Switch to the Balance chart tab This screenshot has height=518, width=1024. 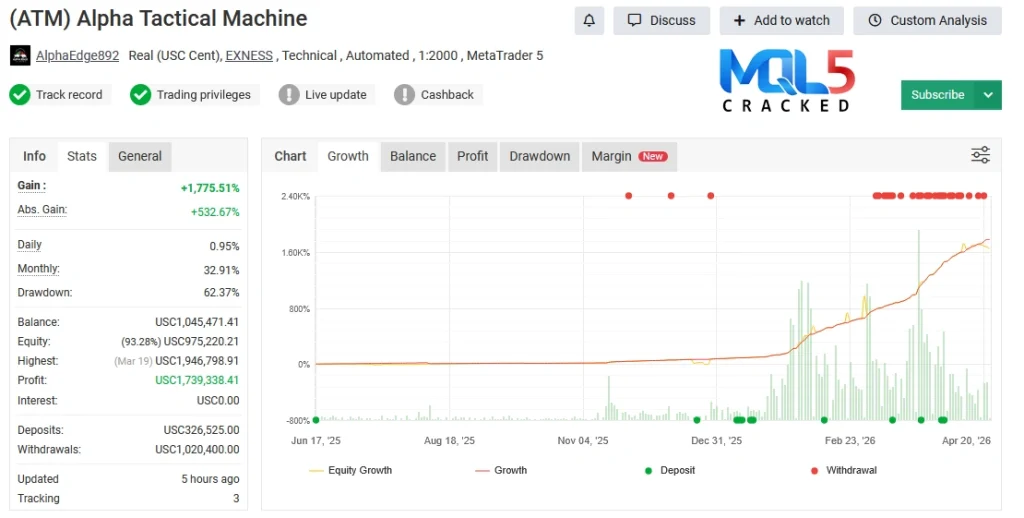413,156
